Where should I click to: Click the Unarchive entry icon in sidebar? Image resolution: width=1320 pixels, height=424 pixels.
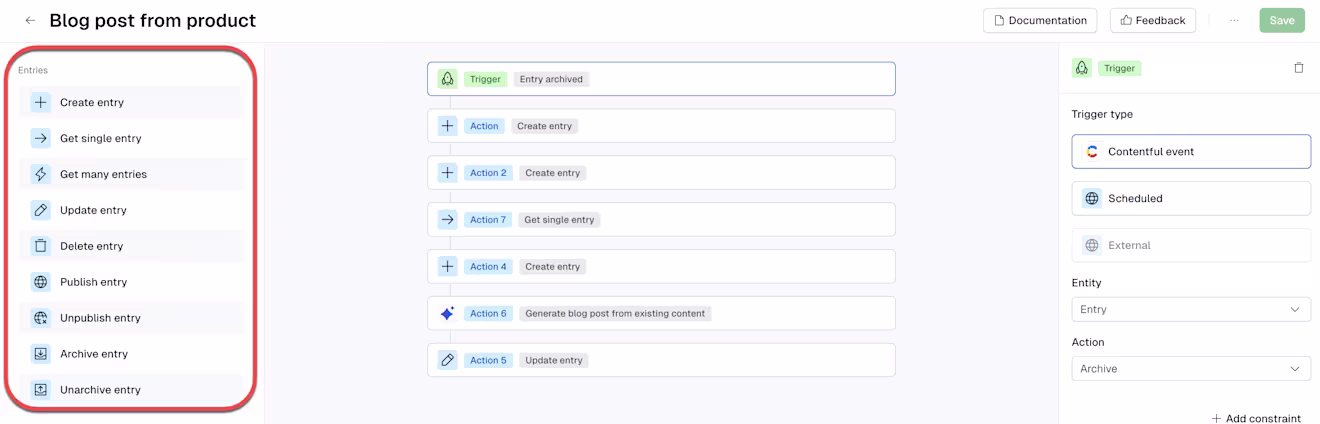(41, 390)
